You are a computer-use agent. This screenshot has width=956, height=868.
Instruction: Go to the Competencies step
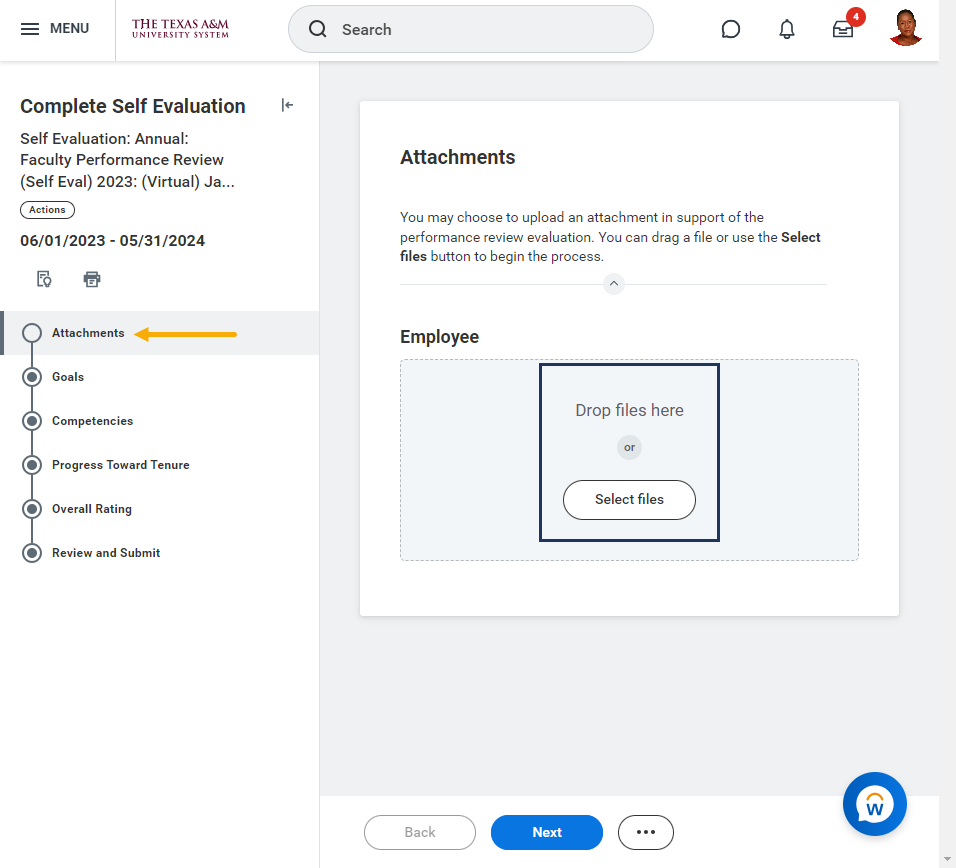tap(92, 421)
